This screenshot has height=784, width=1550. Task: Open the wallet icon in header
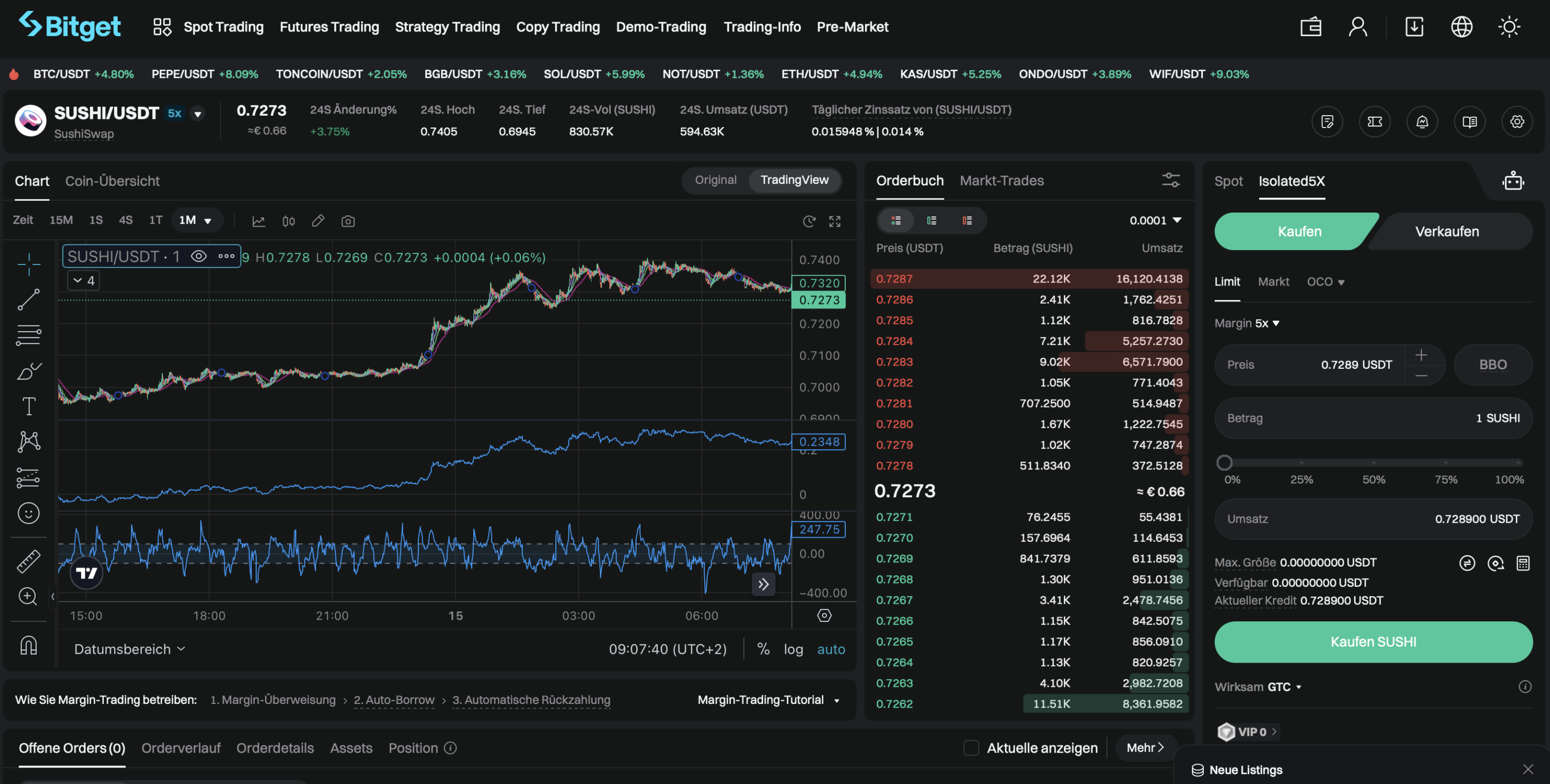click(1310, 27)
